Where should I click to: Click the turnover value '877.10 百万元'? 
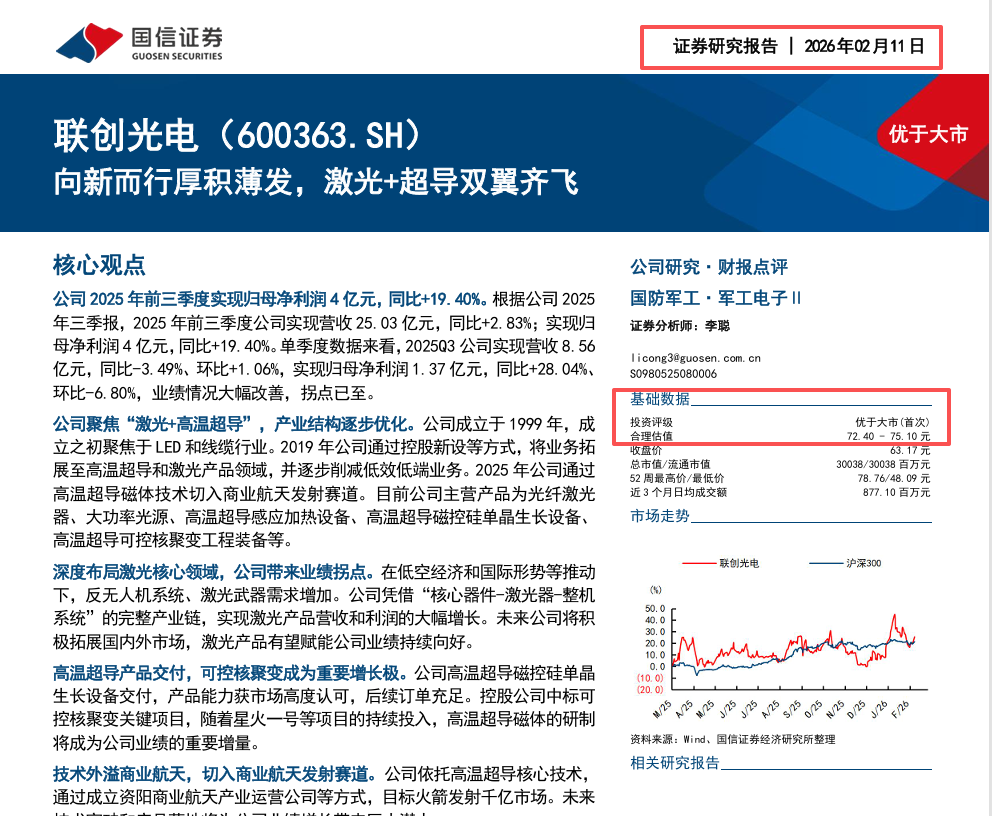pyautogui.click(x=896, y=492)
